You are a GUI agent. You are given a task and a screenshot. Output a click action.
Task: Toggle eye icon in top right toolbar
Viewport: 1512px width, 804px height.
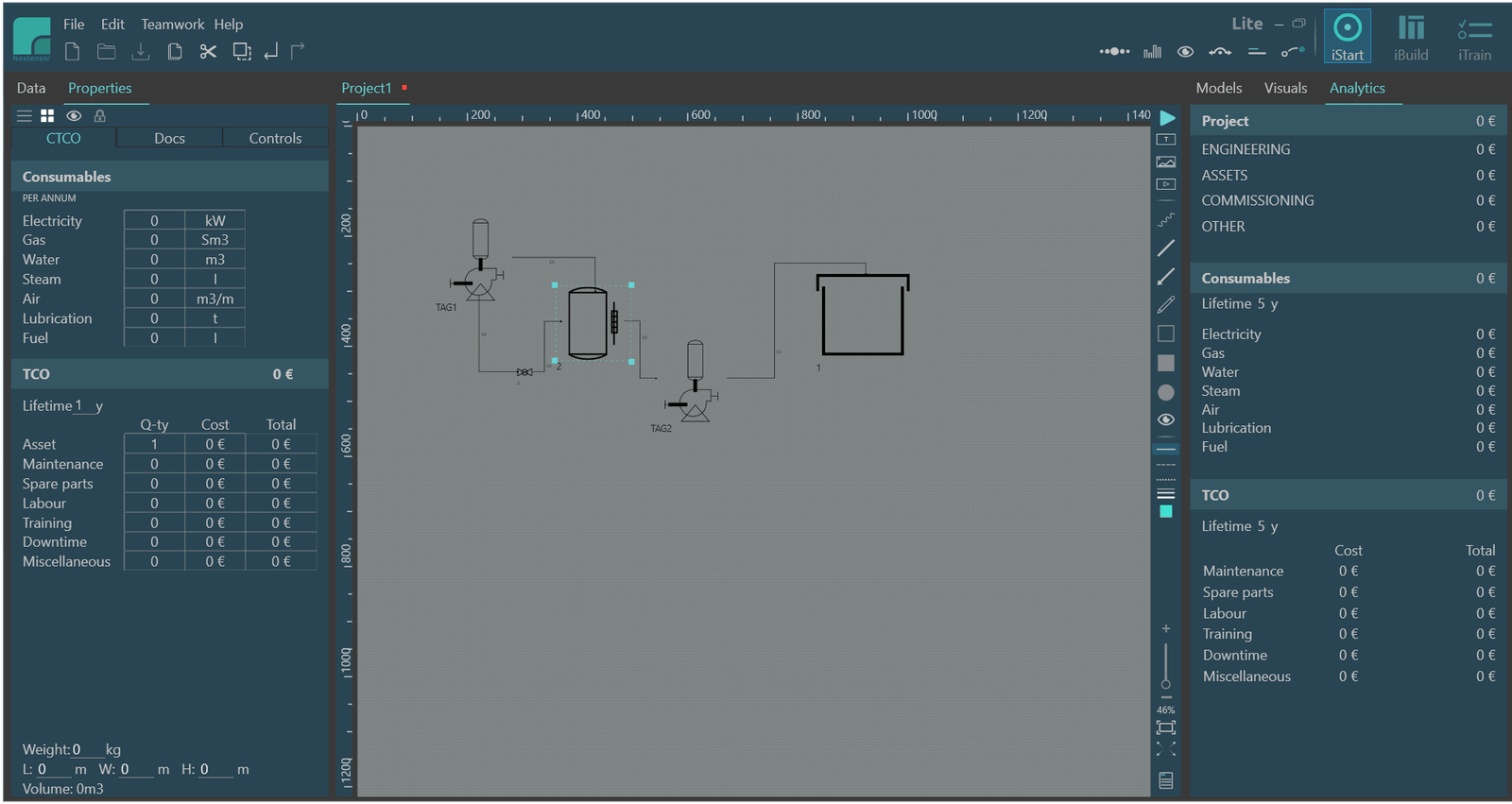pyautogui.click(x=1185, y=52)
